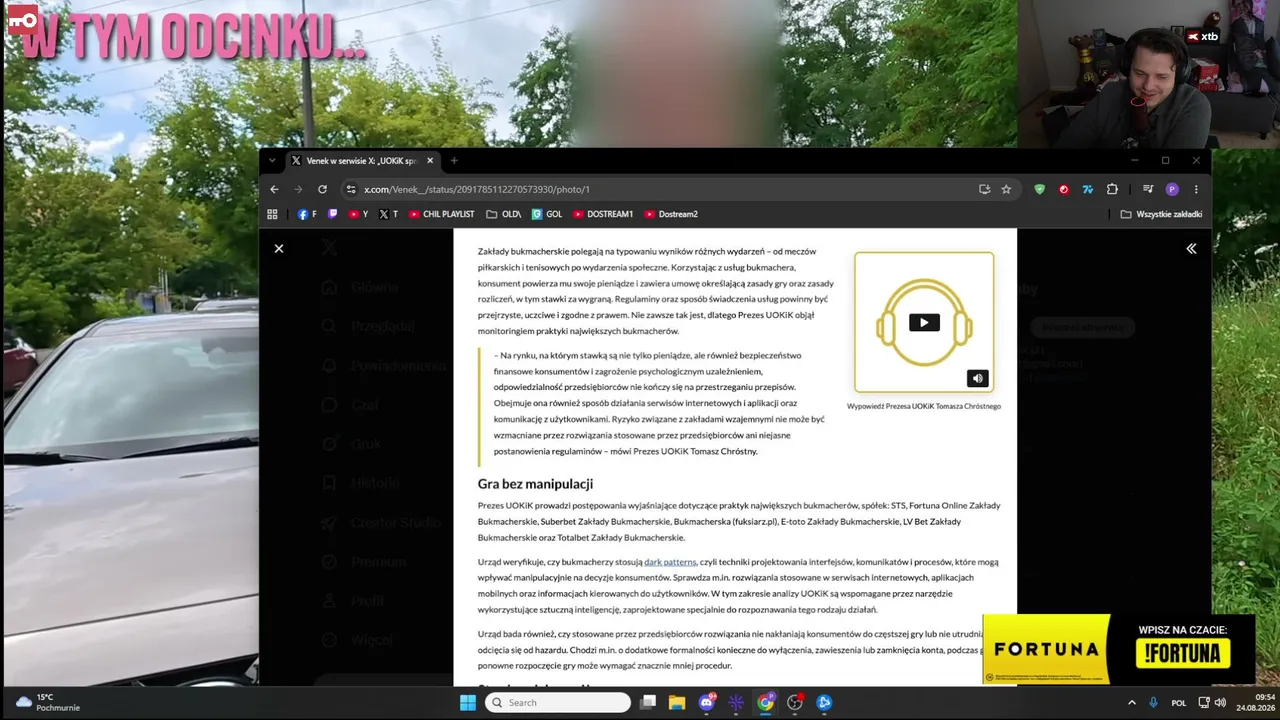The image size is (1280, 720).
Task: Collapse the photo side panel with double chevron
Action: click(x=1191, y=248)
